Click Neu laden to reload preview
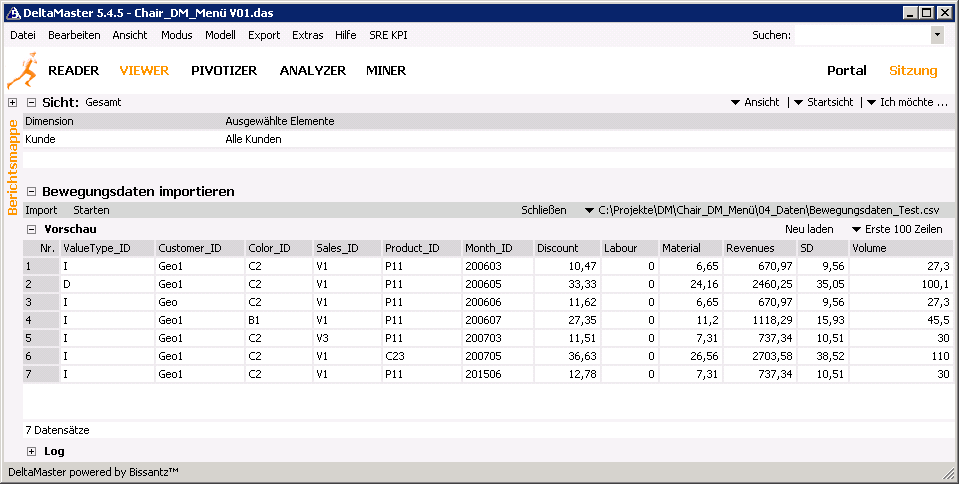The image size is (959, 484). 809,229
